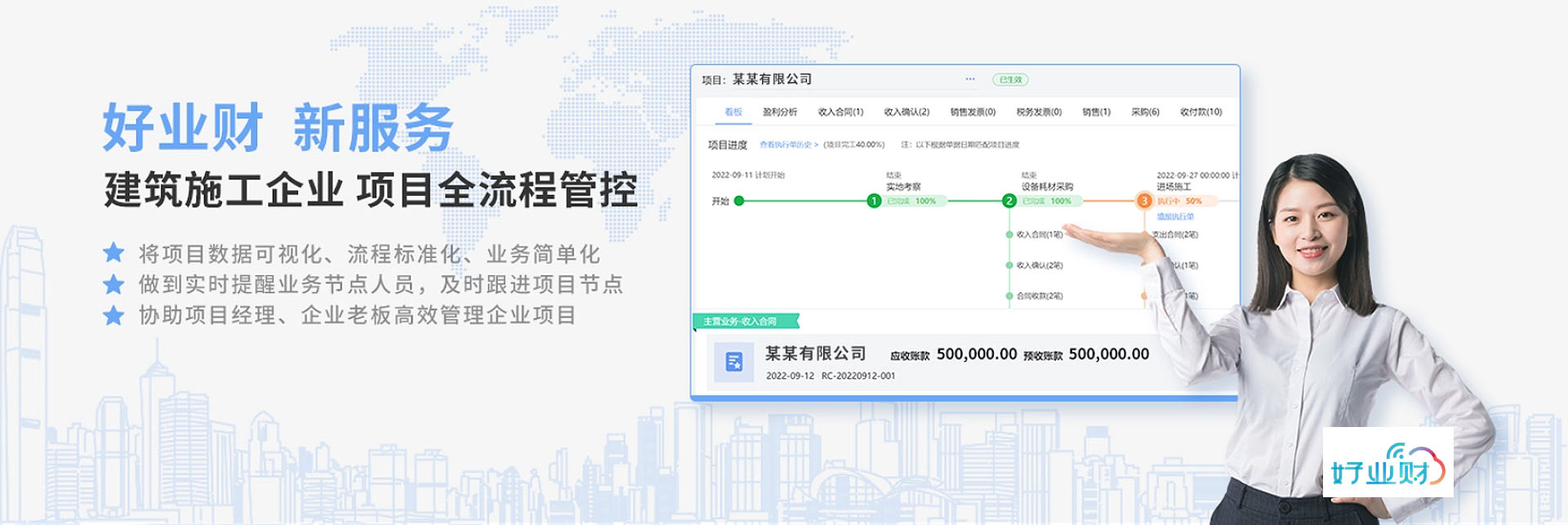Click the 2022-09-11 计划开始 date label
Image resolution: width=1568 pixels, height=525 pixels.
tap(747, 175)
